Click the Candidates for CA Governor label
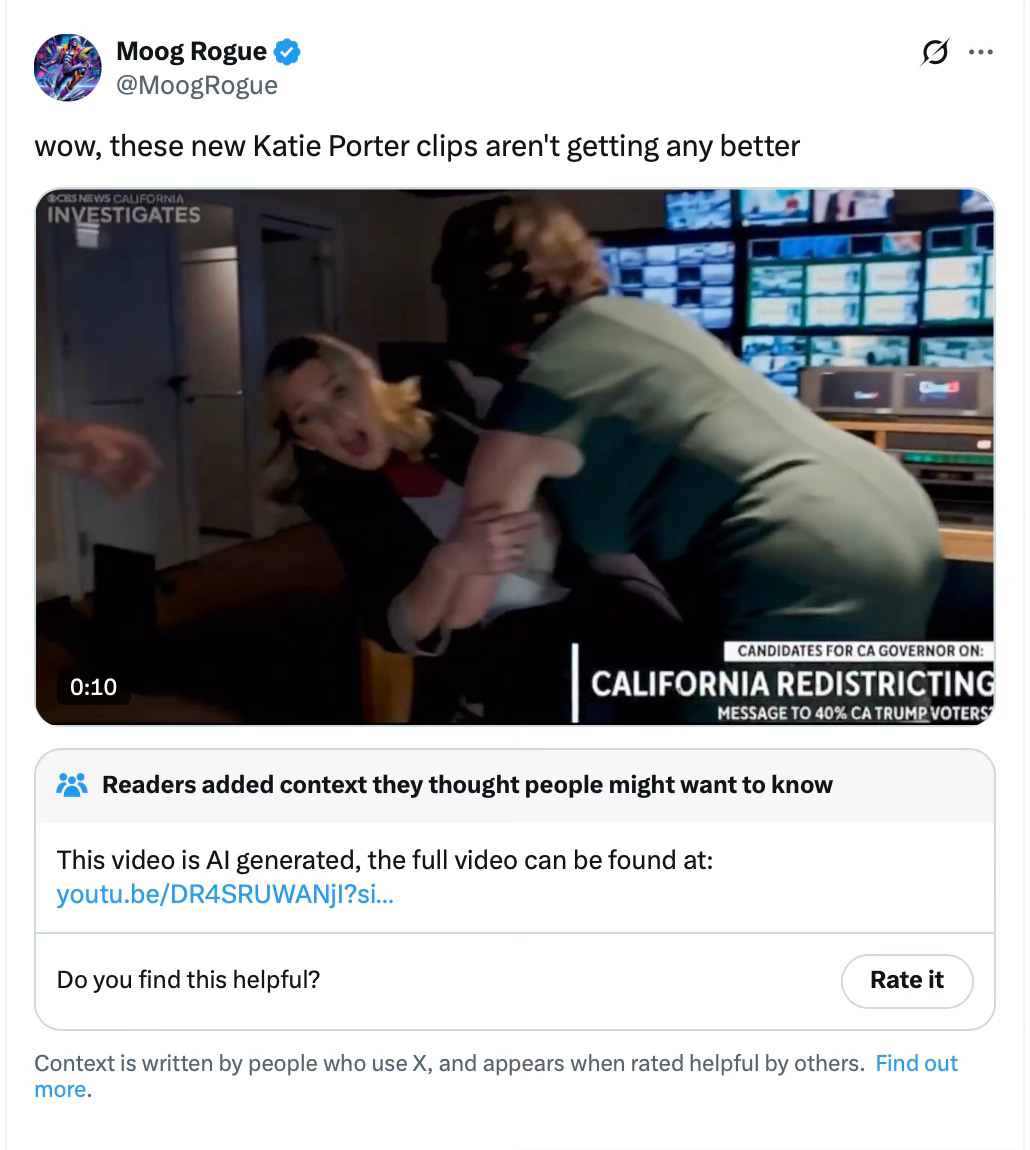The width and height of the screenshot is (1030, 1150). click(859, 651)
